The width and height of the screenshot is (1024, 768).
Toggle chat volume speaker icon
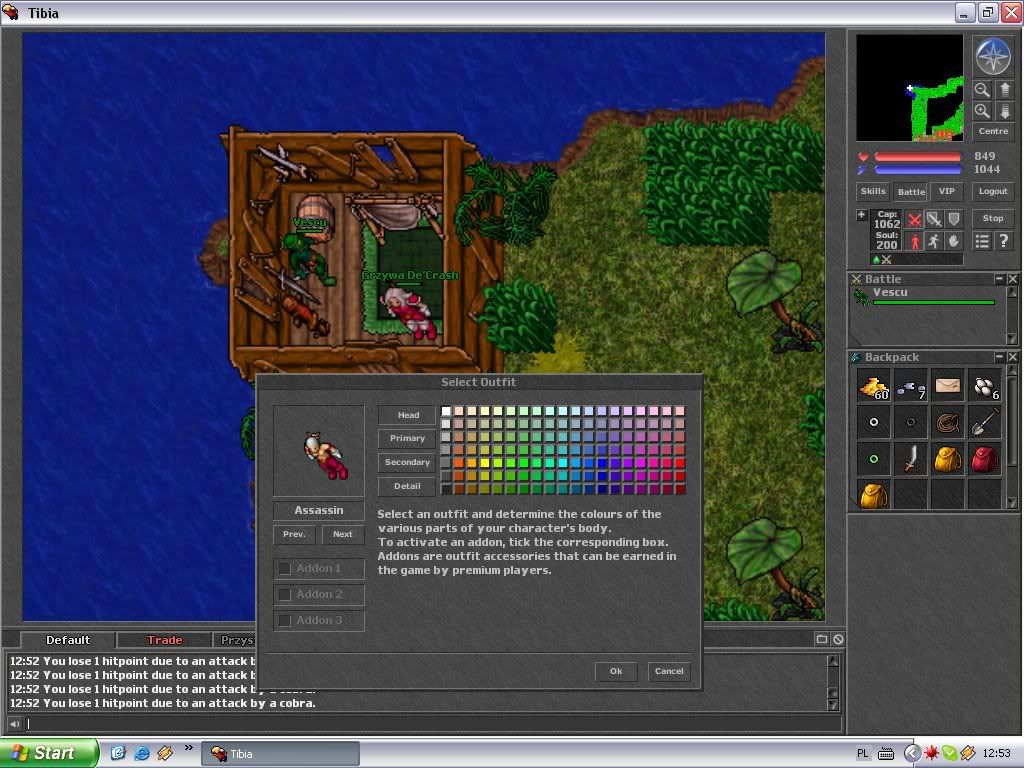pos(14,724)
